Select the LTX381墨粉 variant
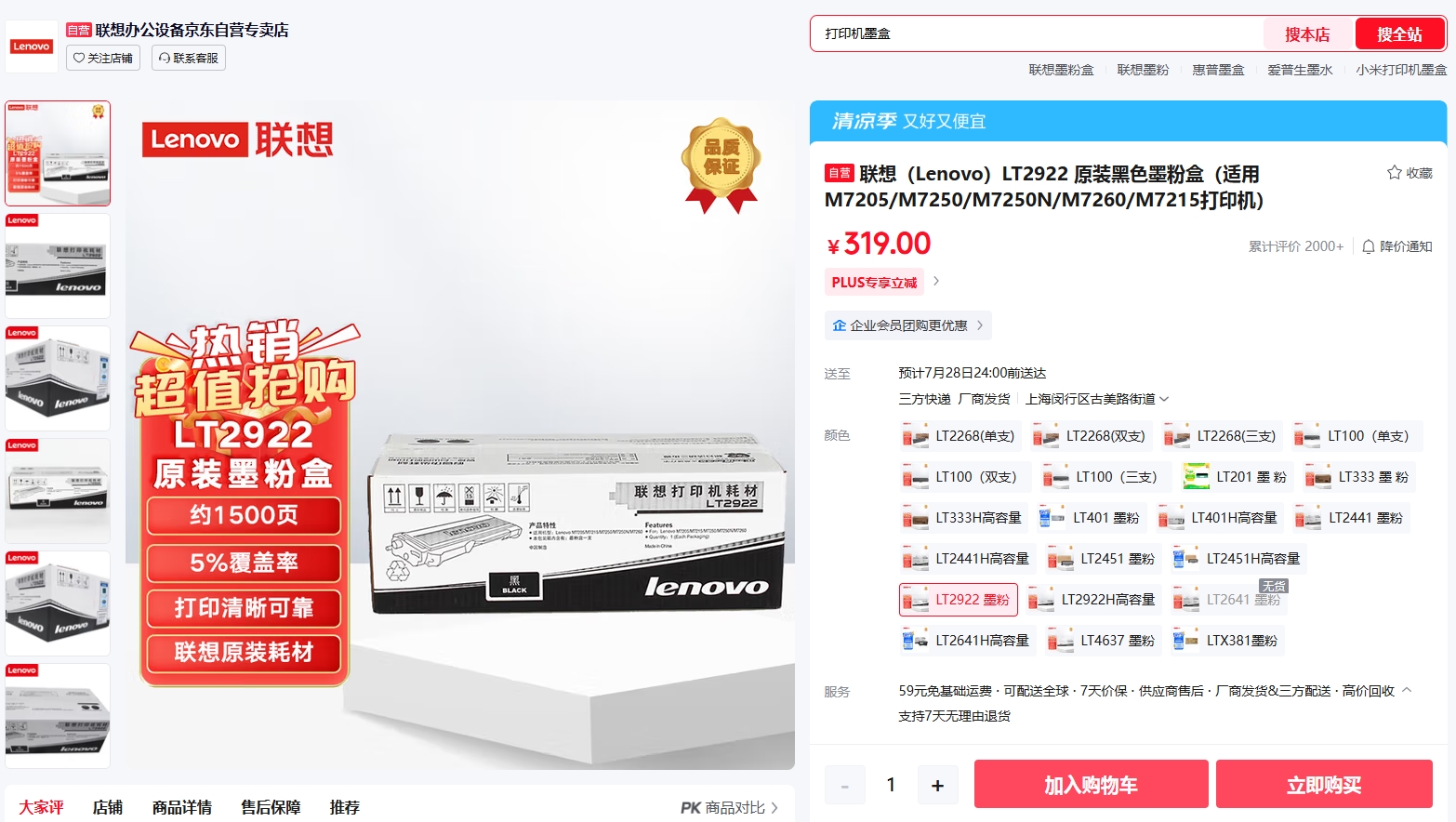The image size is (1456, 822). tap(1226, 641)
